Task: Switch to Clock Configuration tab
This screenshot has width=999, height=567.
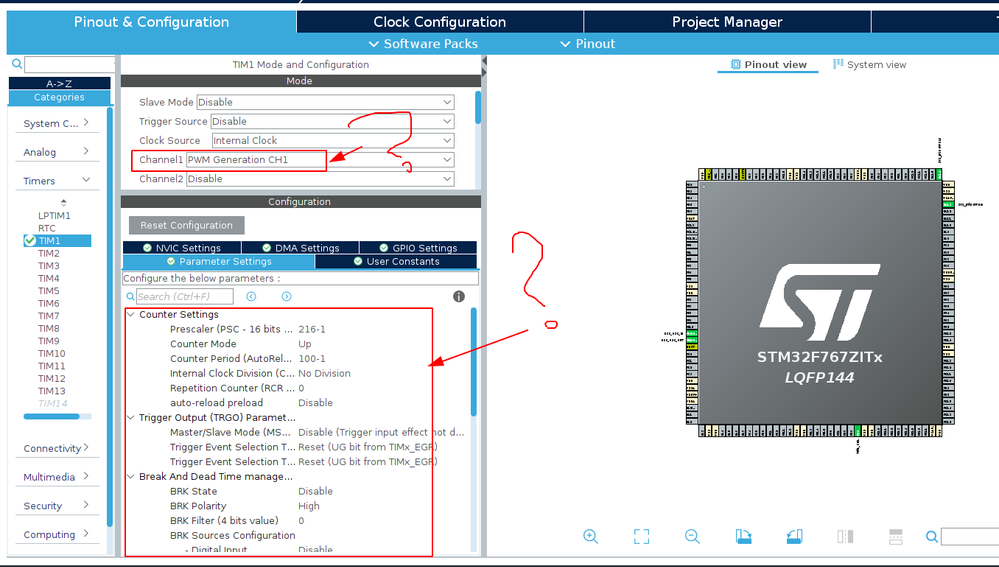Action: (x=440, y=22)
